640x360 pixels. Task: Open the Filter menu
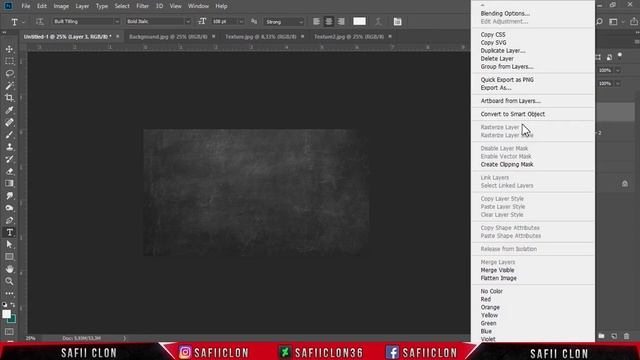(x=142, y=6)
